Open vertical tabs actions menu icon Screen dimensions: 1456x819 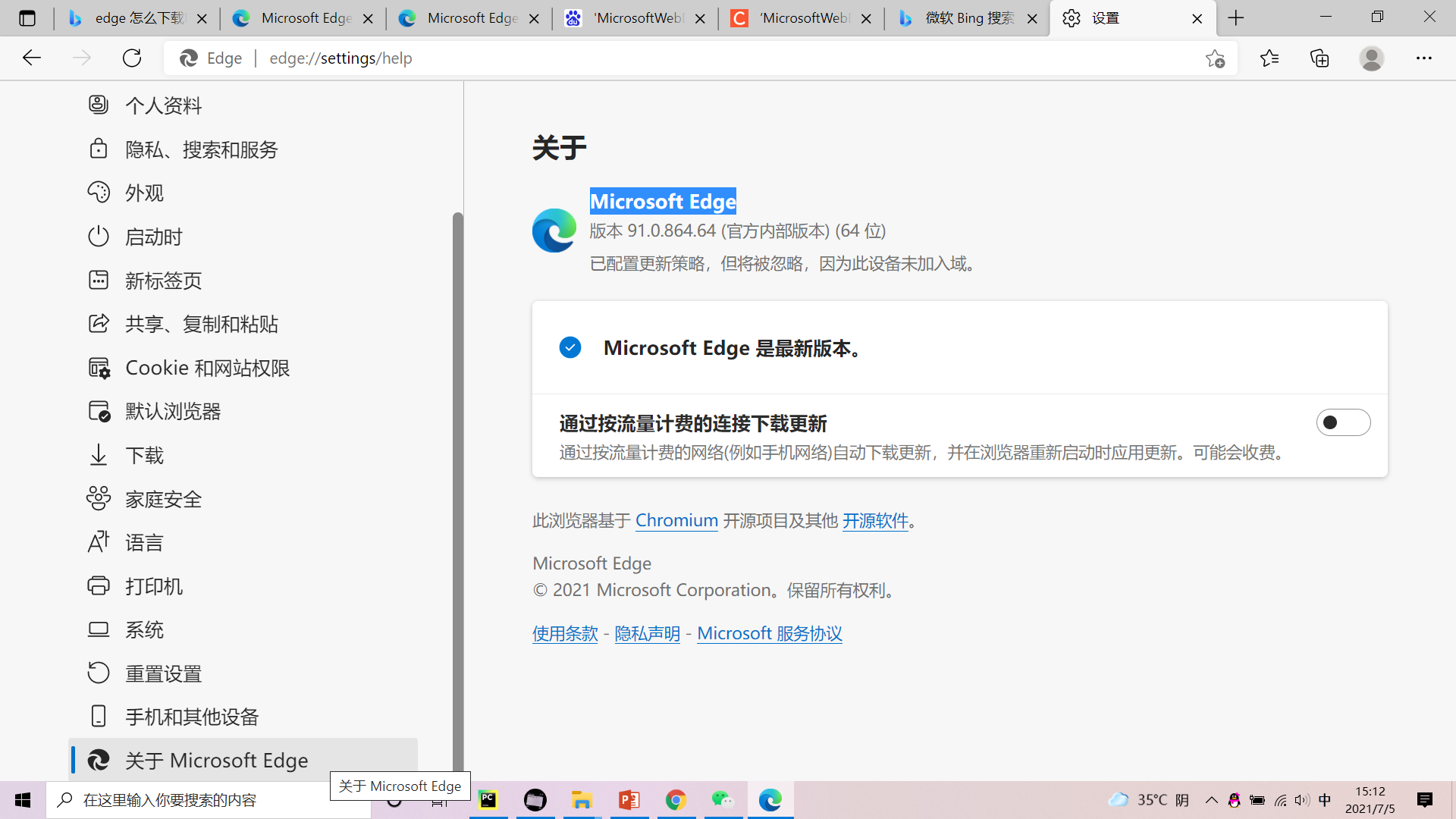[27, 18]
